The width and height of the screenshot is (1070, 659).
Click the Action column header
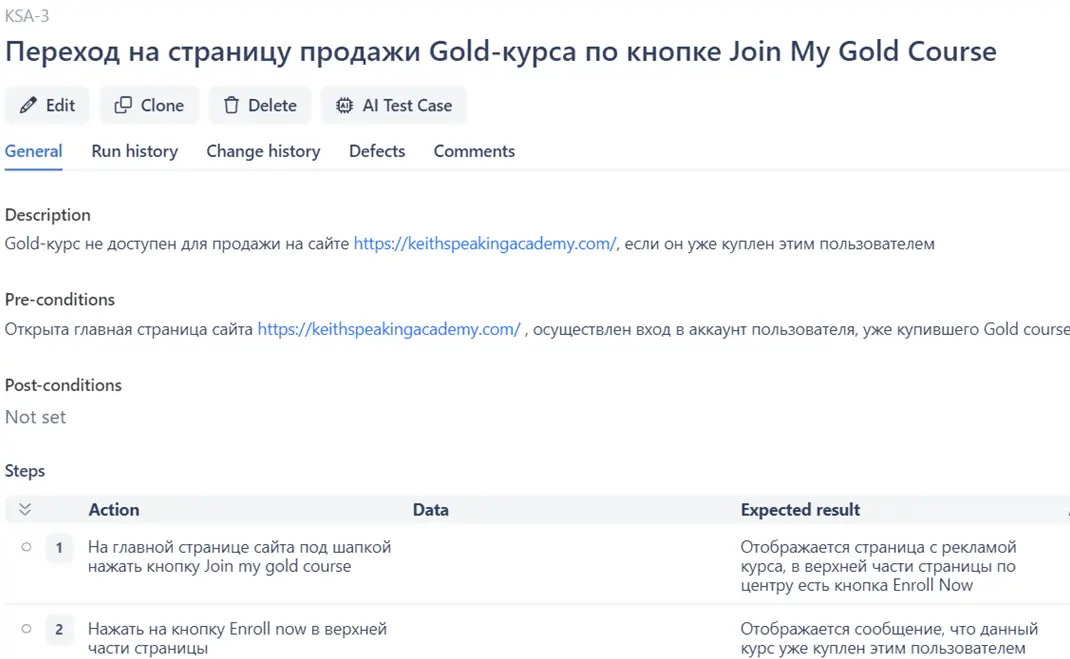(x=114, y=510)
